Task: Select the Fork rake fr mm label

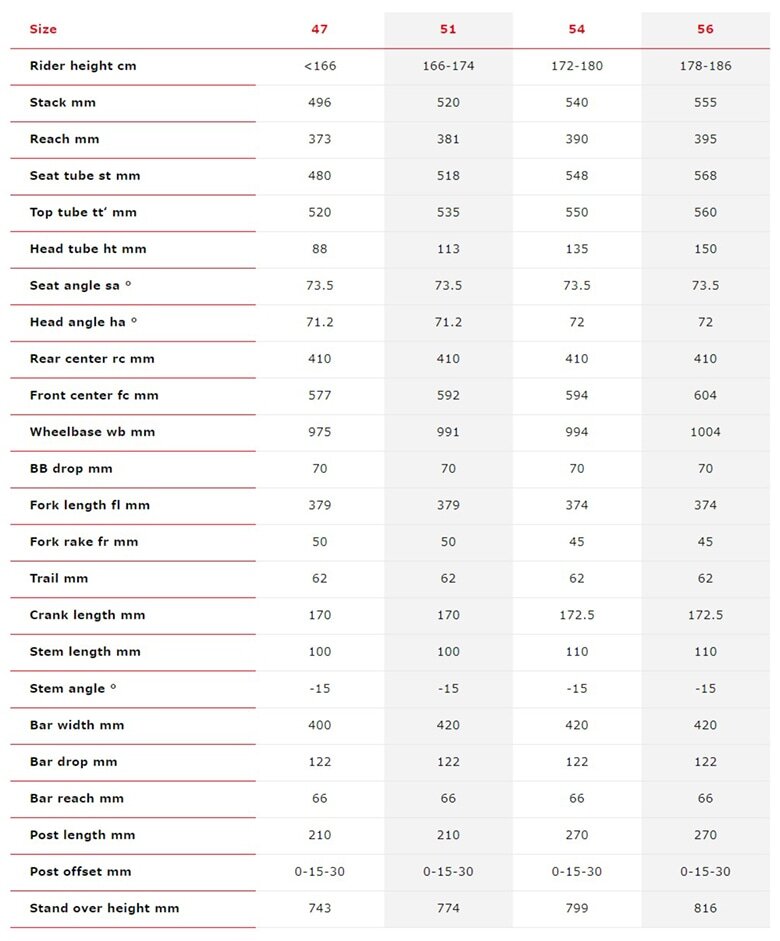Action: 84,542
